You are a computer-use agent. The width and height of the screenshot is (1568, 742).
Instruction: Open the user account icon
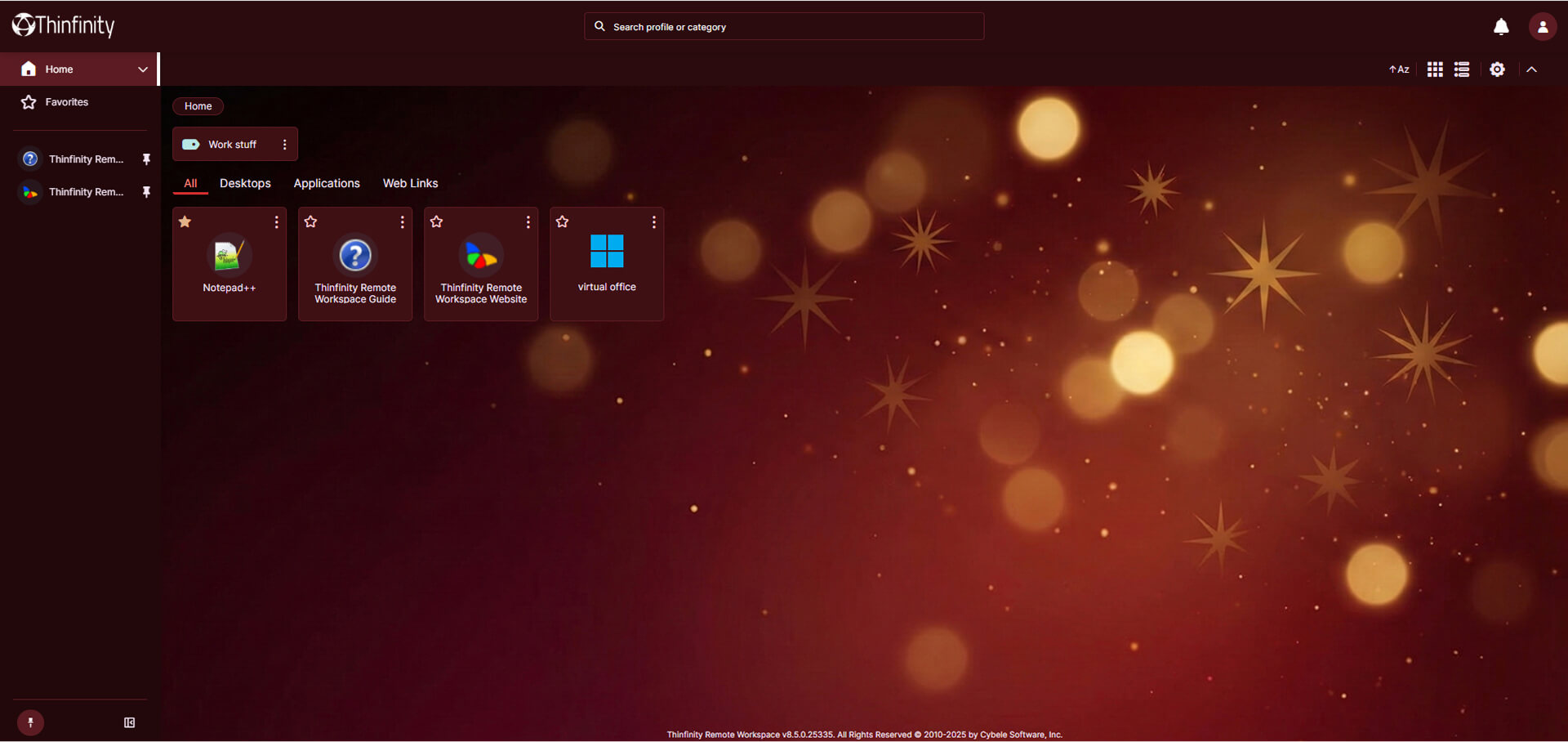click(x=1542, y=26)
